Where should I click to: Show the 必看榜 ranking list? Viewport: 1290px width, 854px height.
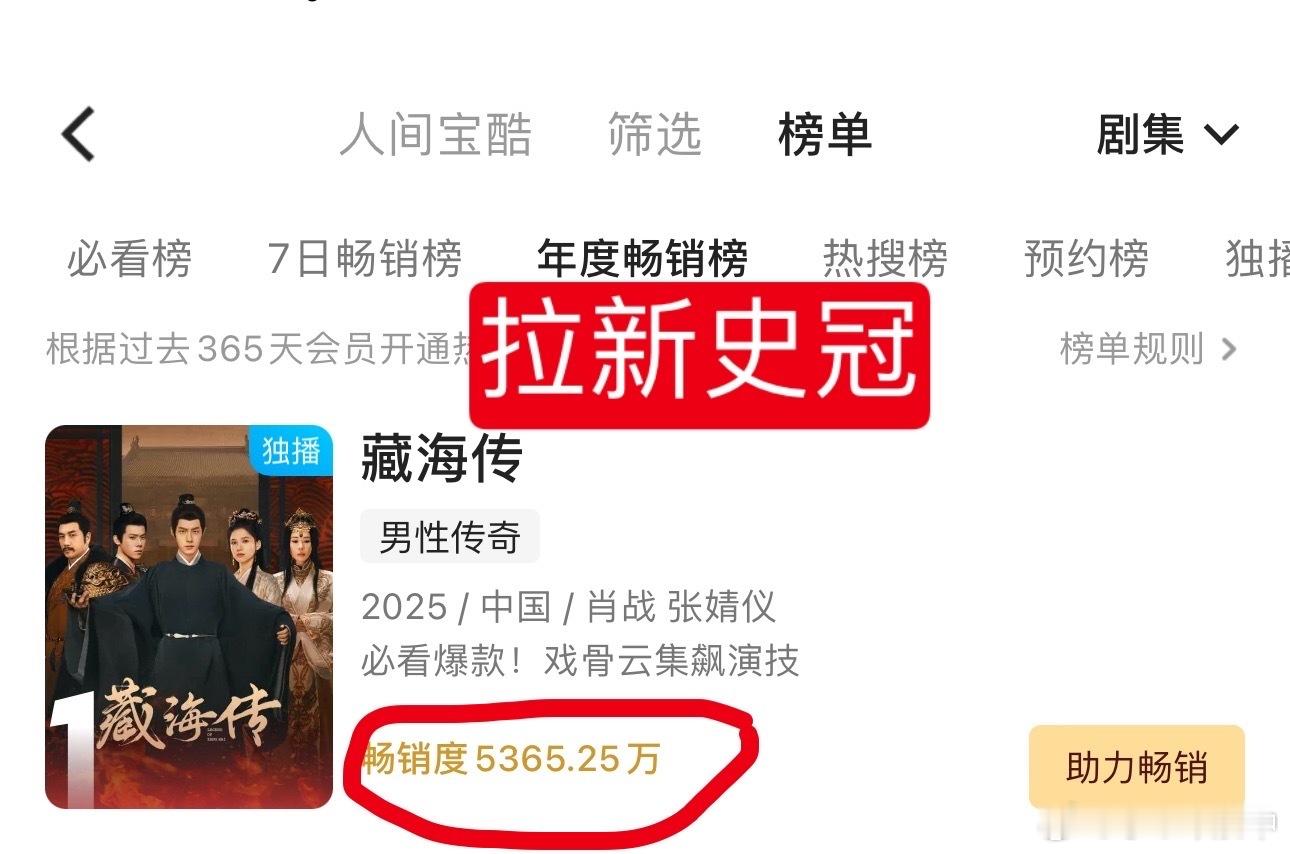[129, 260]
